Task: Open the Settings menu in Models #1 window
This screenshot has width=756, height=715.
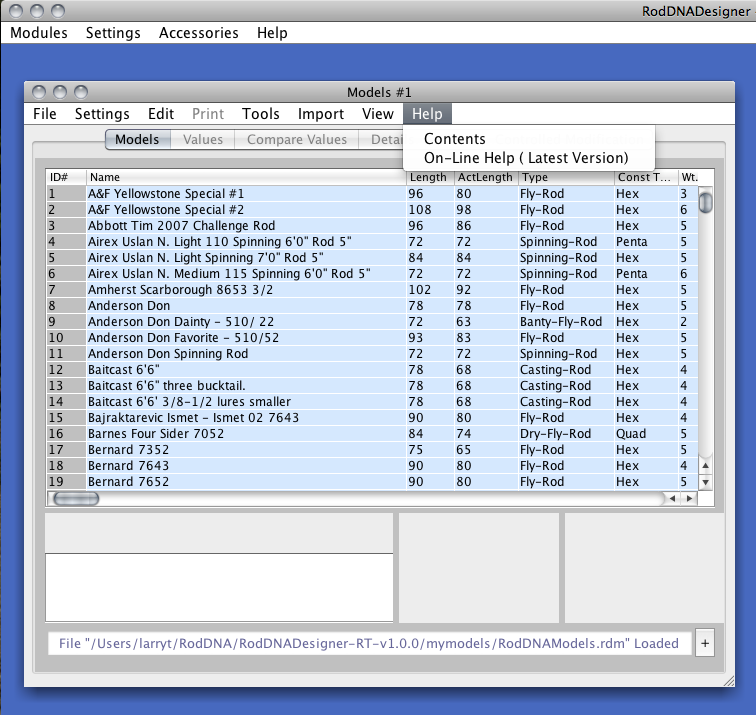Action: (x=102, y=114)
